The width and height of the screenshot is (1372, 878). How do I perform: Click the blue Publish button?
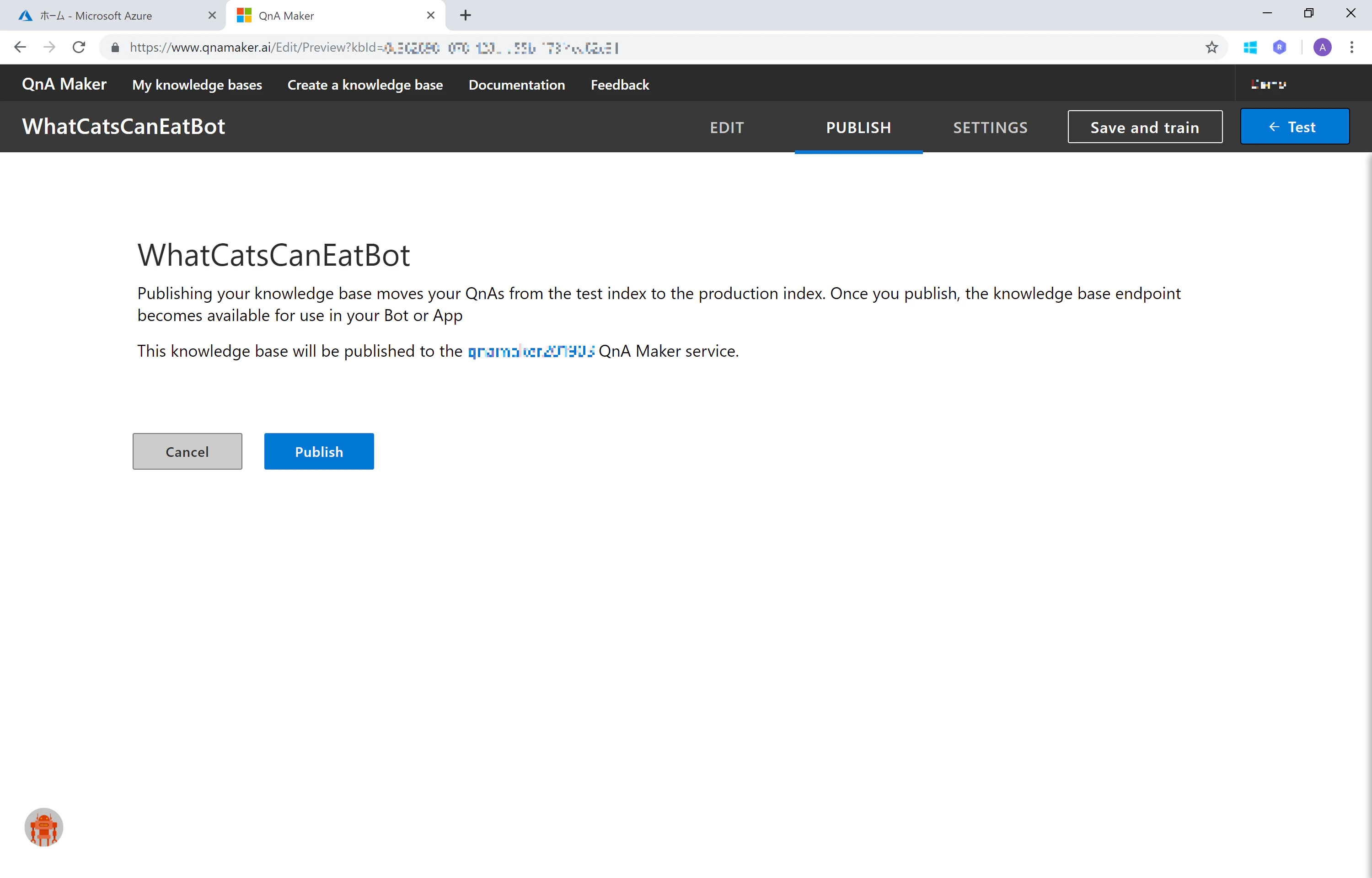pyautogui.click(x=319, y=451)
